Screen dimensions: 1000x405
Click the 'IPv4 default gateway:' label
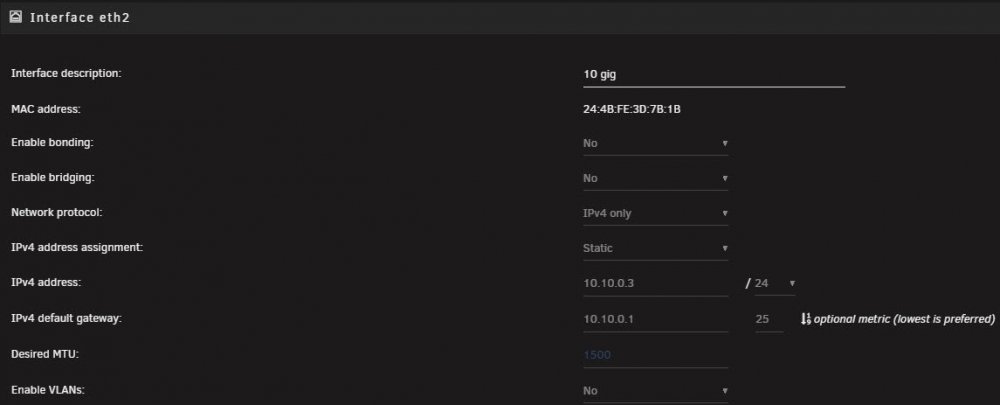coord(66,318)
